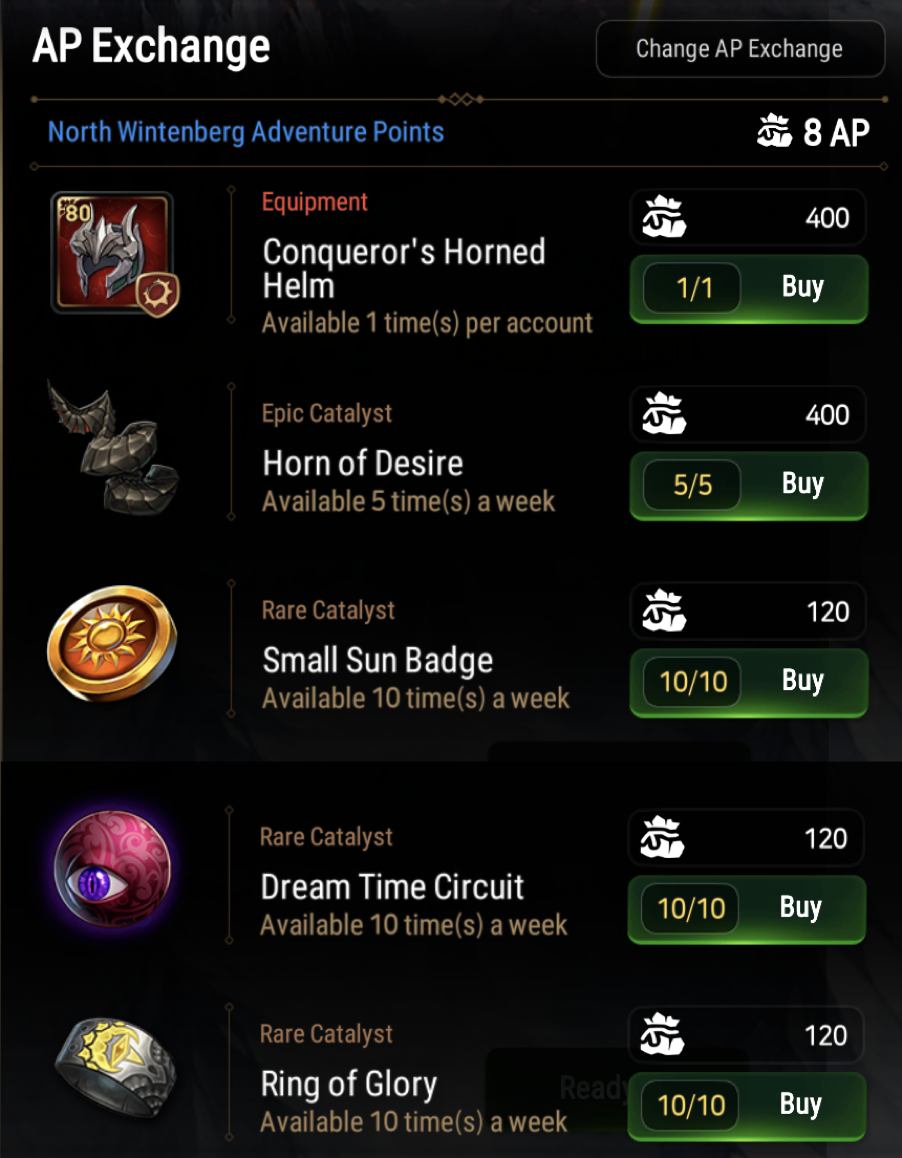Click the AP icon next to Small Sun Badge's price
Viewport: 902px width, 1158px height.
[x=660, y=610]
